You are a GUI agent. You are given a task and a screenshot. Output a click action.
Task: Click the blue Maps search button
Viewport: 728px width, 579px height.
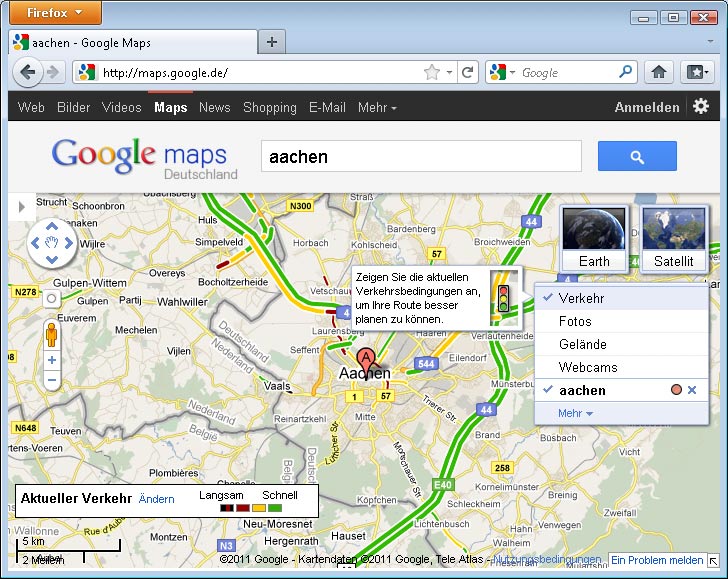(x=637, y=156)
